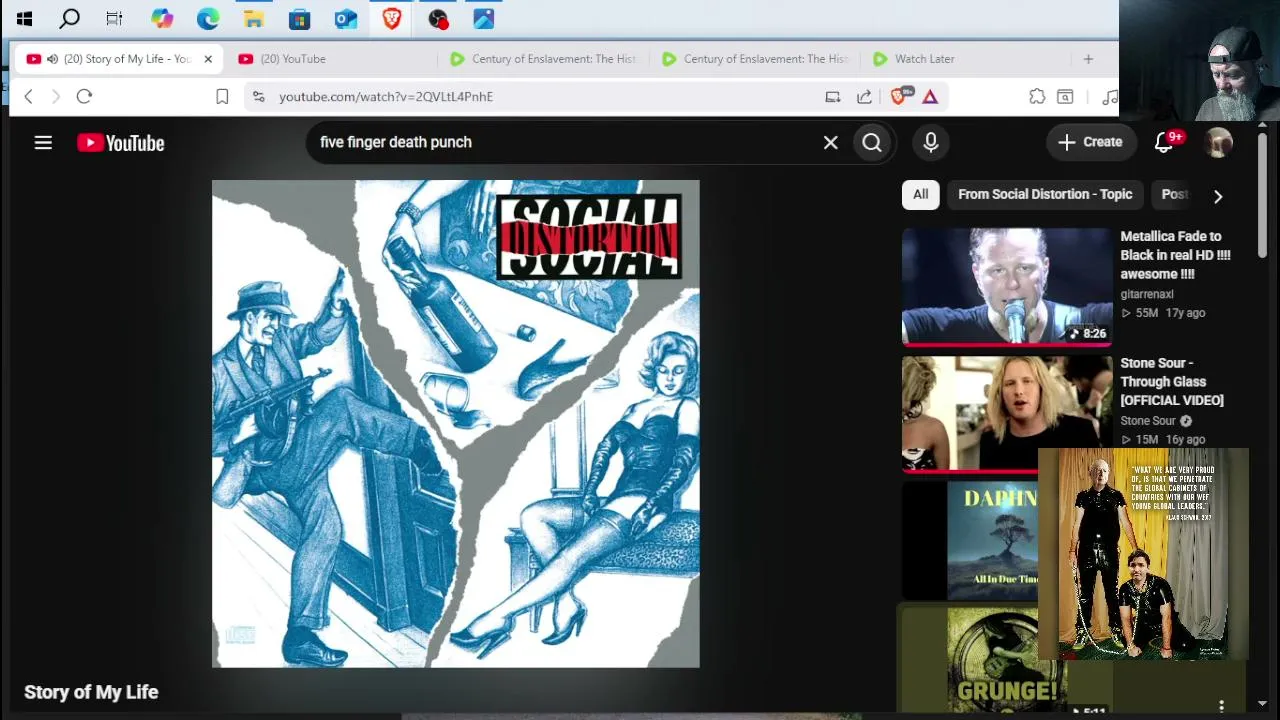This screenshot has width=1280, height=720.
Task: Click the Social Distortion album art video
Action: click(456, 424)
